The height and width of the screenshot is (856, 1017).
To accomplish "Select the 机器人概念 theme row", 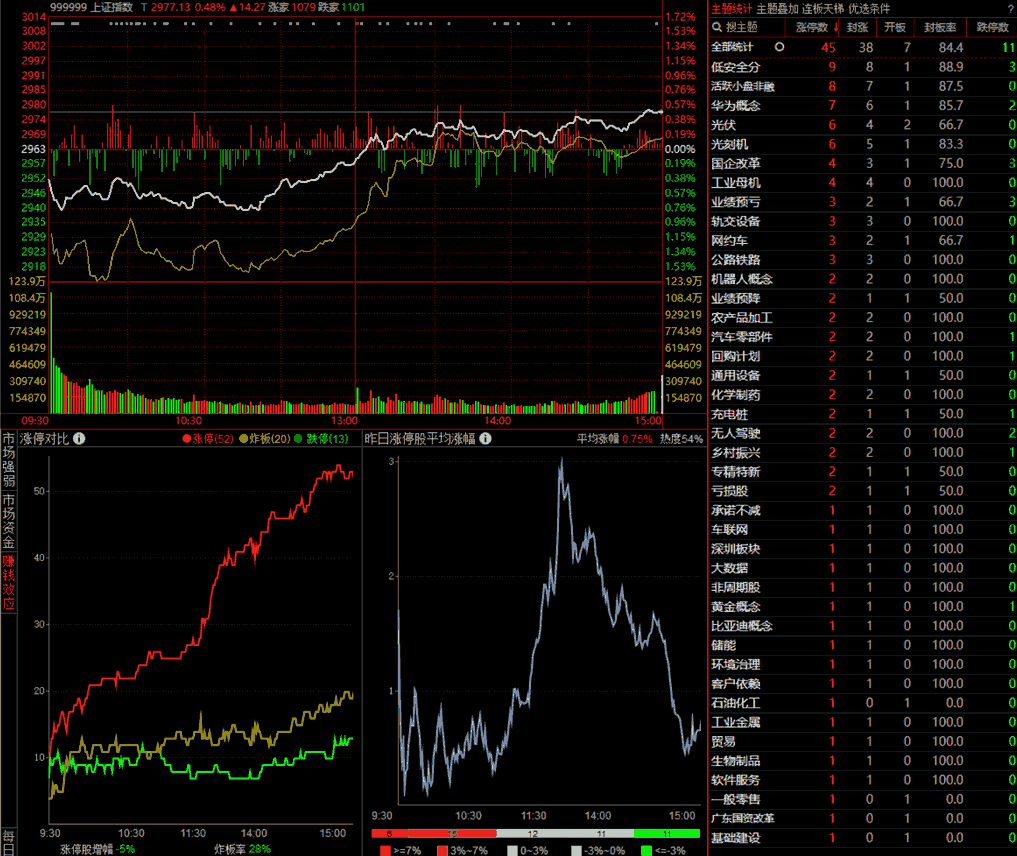I will (x=863, y=279).
